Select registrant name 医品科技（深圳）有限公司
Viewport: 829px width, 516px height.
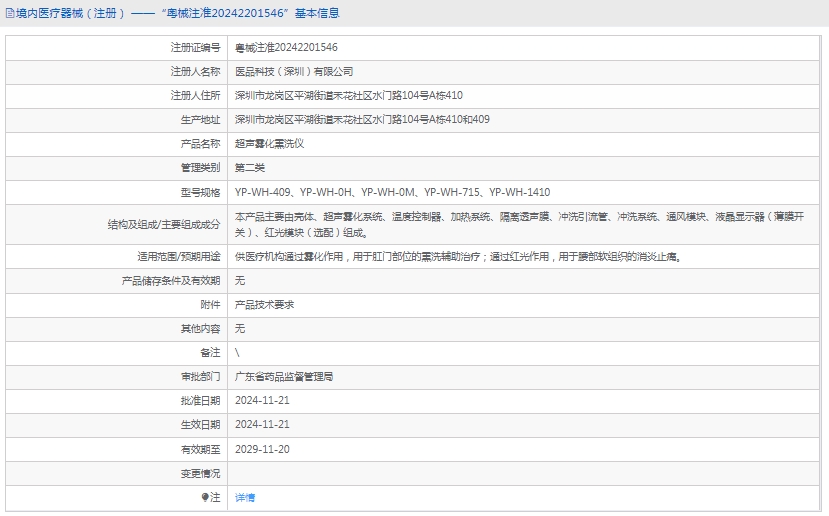tap(294, 71)
